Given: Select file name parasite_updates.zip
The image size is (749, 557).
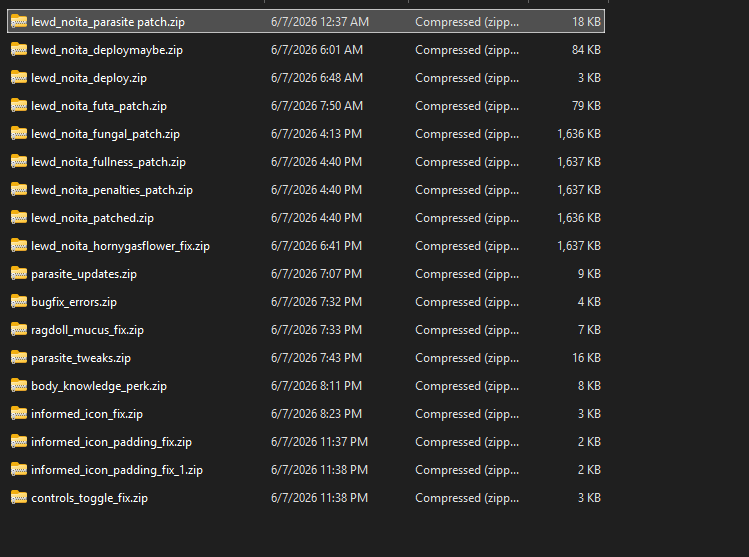Looking at the screenshot, I should pos(84,274).
